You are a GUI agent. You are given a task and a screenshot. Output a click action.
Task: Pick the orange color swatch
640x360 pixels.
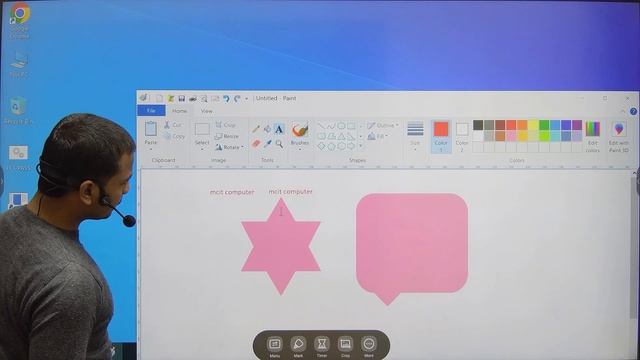tap(522, 125)
